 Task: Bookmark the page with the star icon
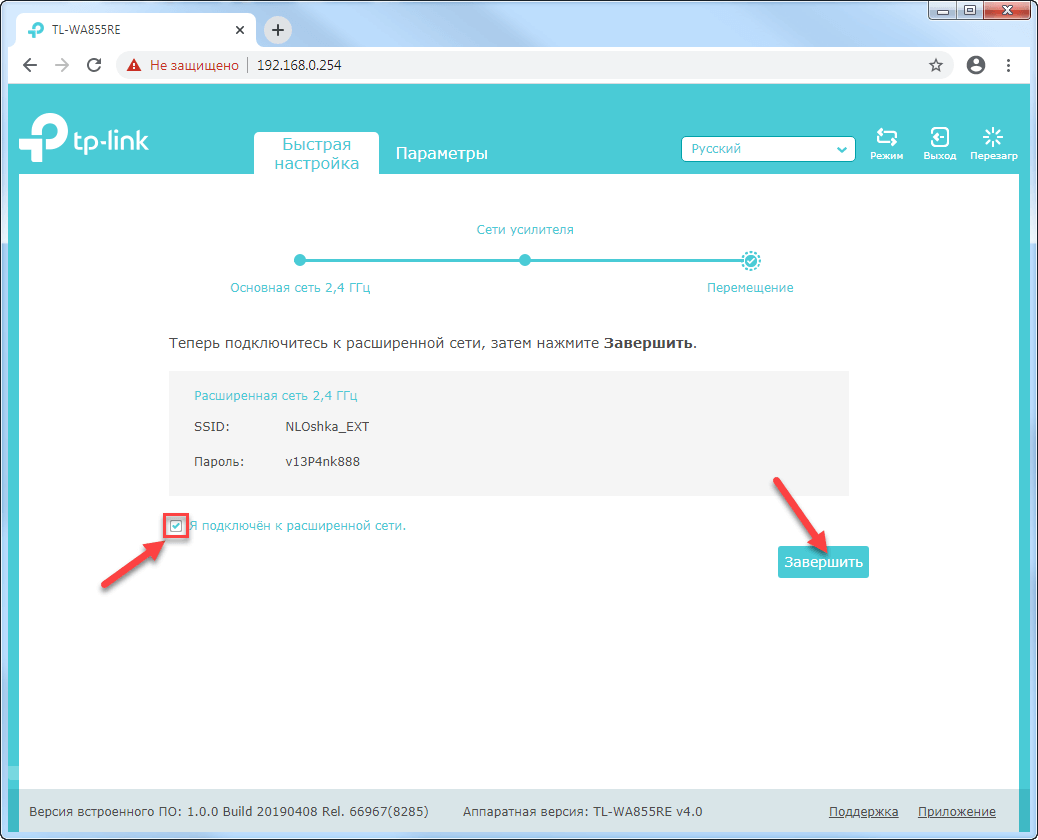937,64
